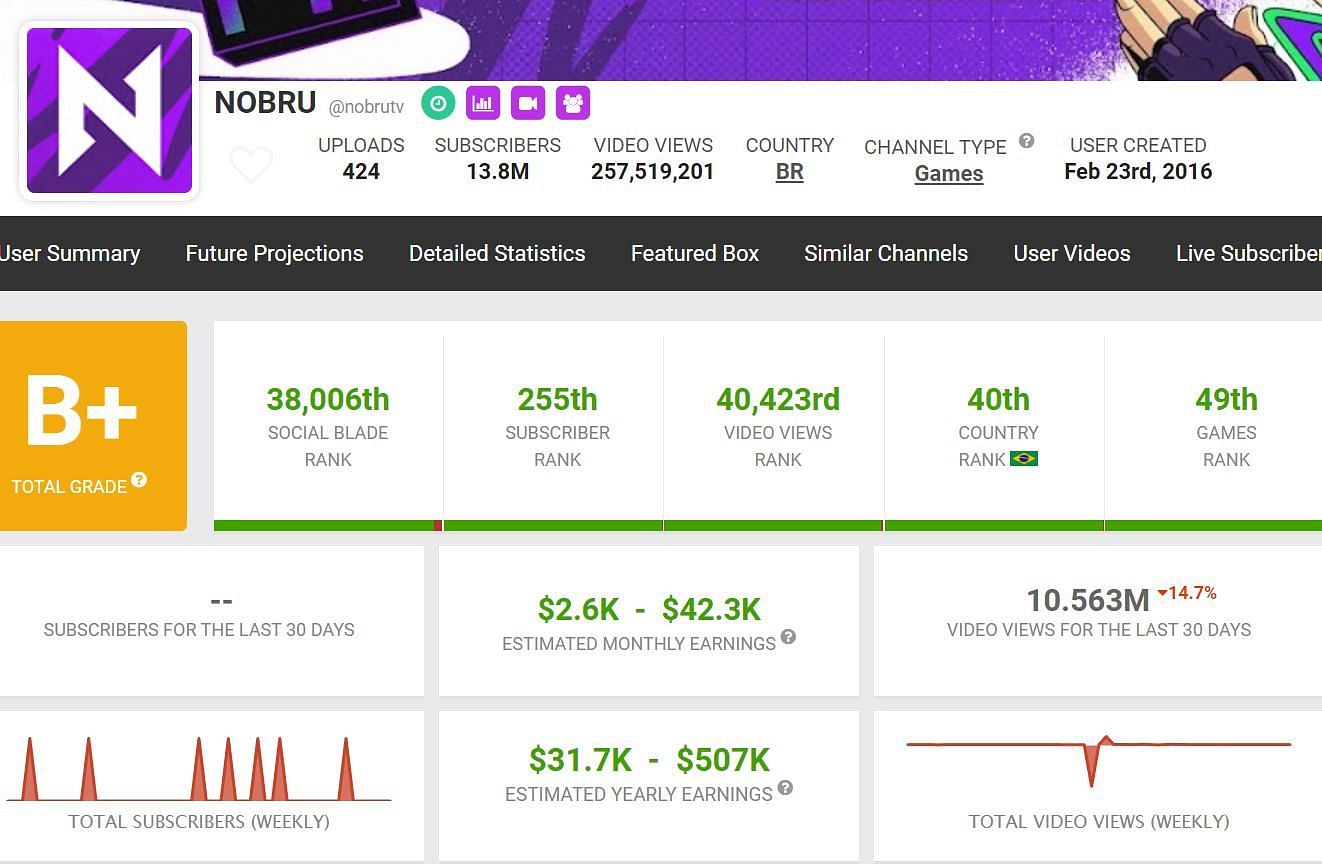Click the B+ total grade badge
The width and height of the screenshot is (1322, 866).
click(93, 426)
